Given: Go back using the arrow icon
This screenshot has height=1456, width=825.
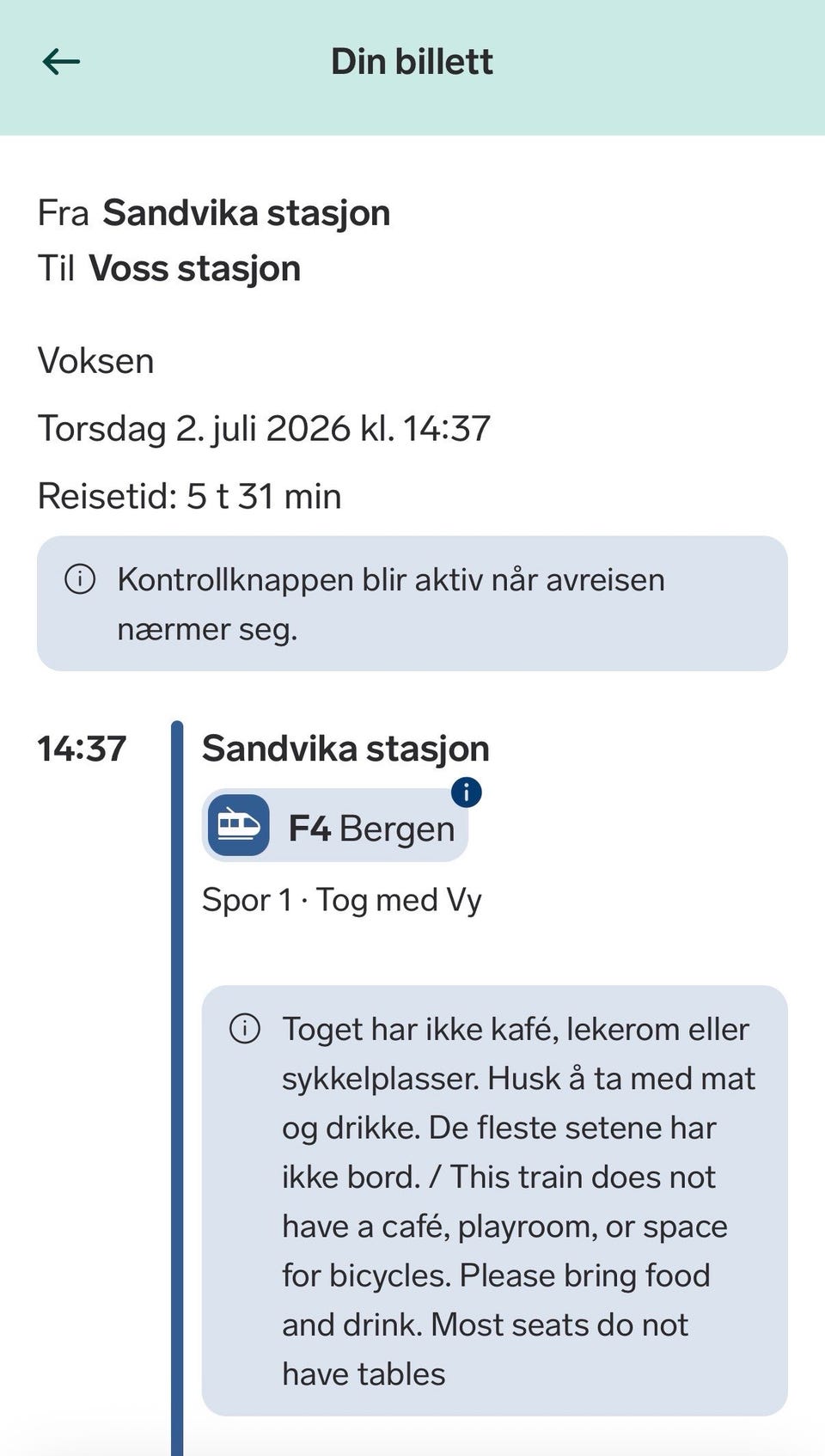Looking at the screenshot, I should click(x=61, y=62).
